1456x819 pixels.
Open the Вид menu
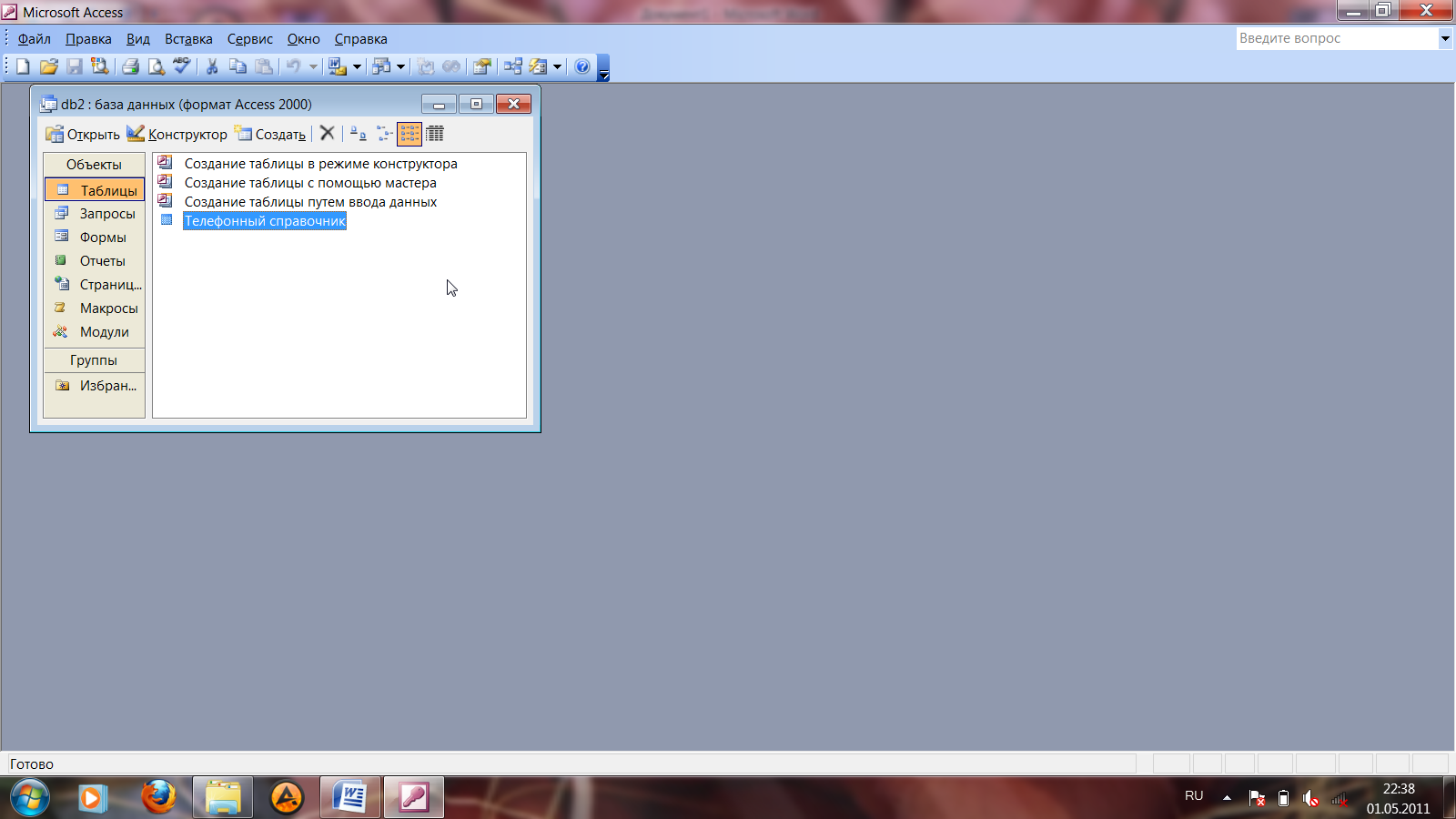(138, 39)
